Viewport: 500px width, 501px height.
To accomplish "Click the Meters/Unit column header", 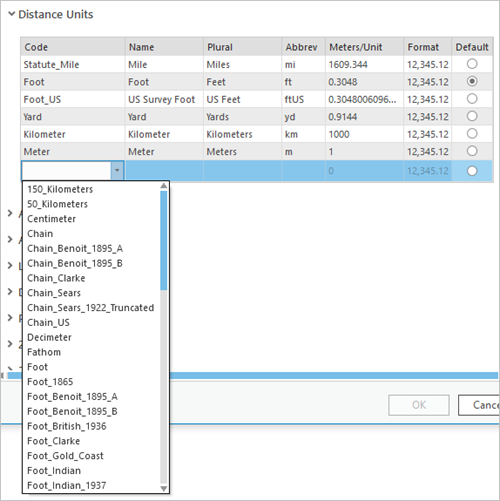I will point(364,47).
